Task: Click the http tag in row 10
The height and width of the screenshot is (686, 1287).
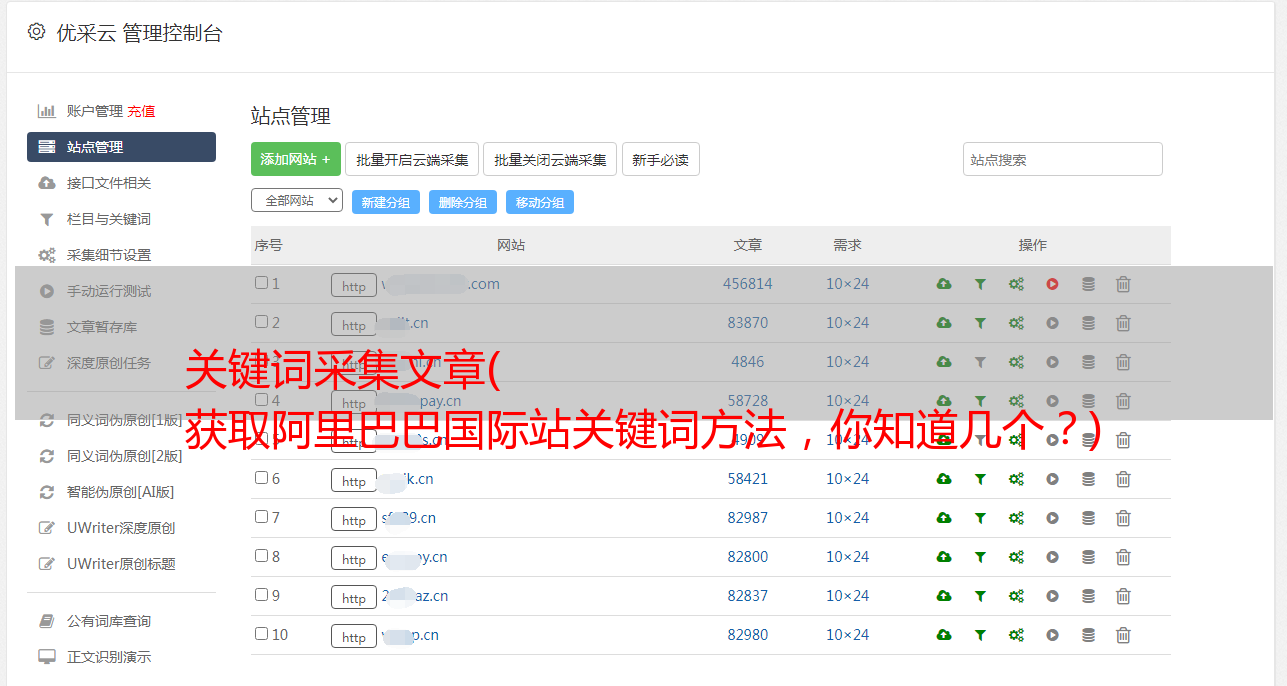Action: click(x=354, y=636)
